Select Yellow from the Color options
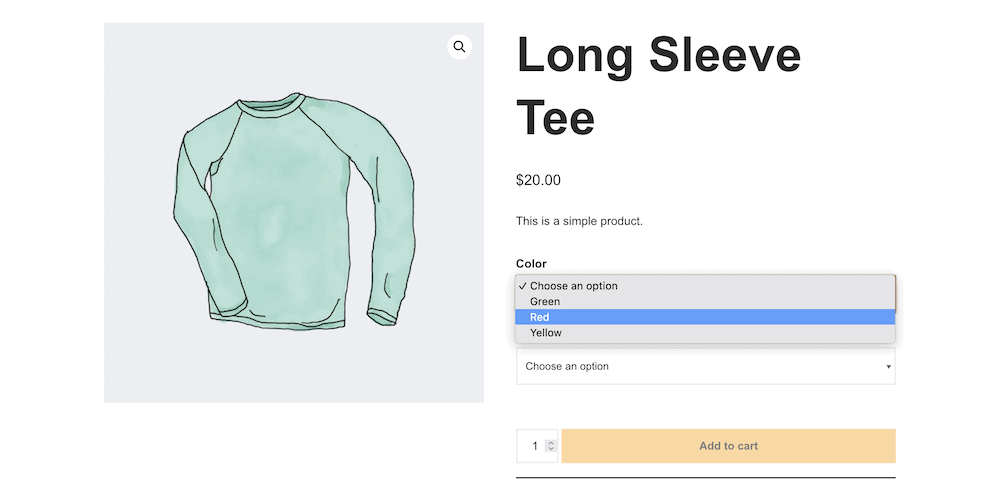The height and width of the screenshot is (492, 1000). coord(546,333)
